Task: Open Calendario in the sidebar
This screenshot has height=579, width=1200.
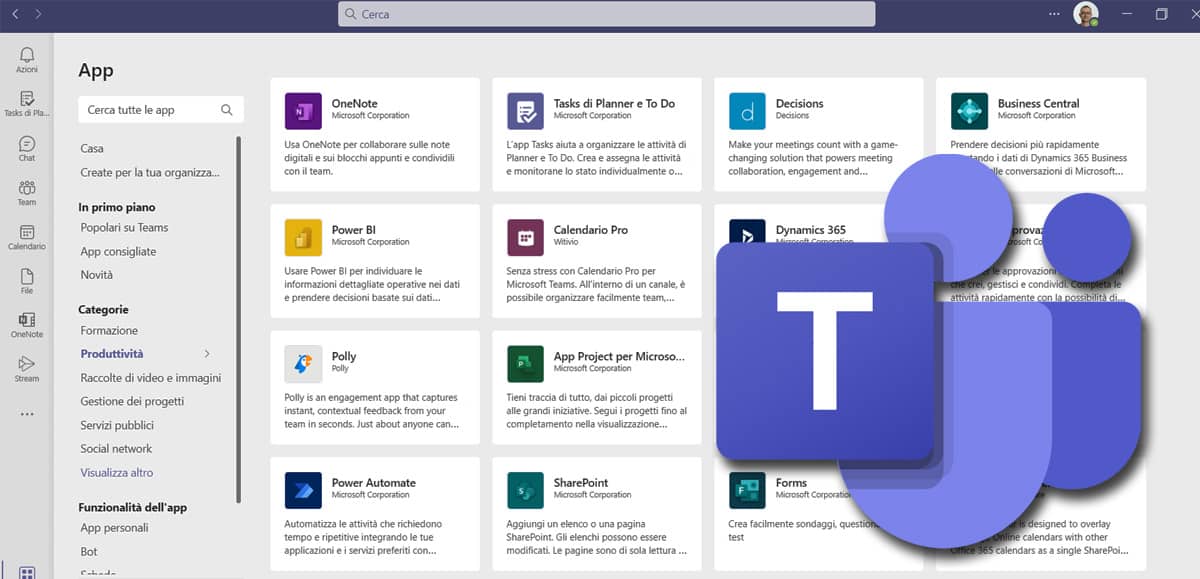Action: [27, 236]
